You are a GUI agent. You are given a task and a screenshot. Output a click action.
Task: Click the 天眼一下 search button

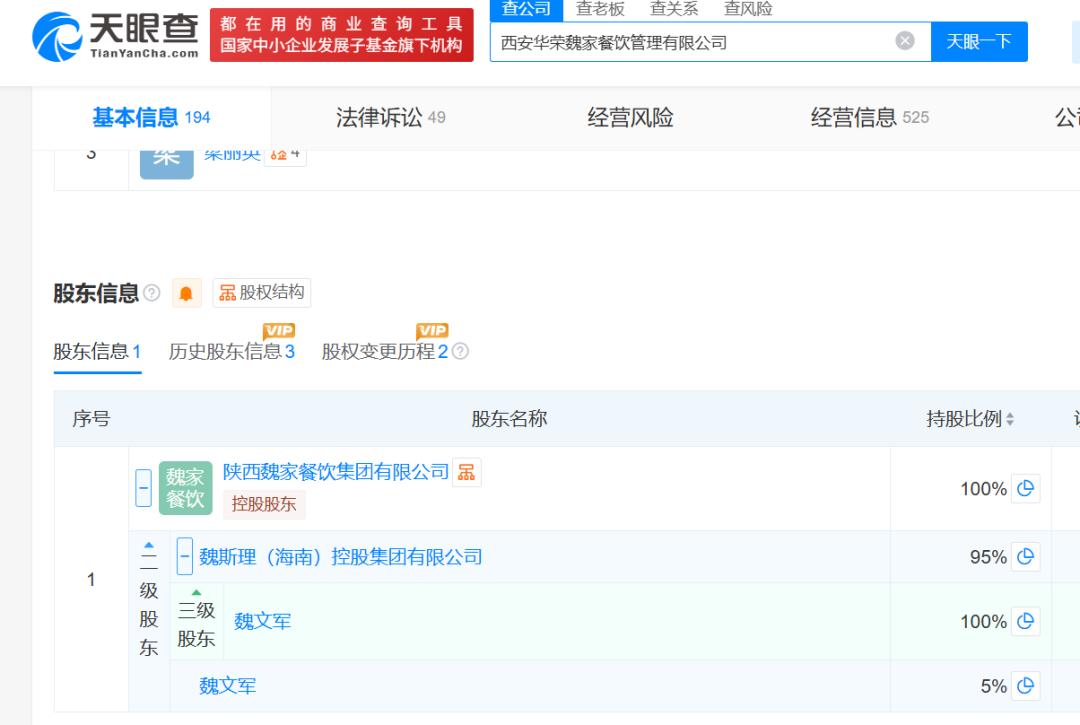(x=979, y=41)
